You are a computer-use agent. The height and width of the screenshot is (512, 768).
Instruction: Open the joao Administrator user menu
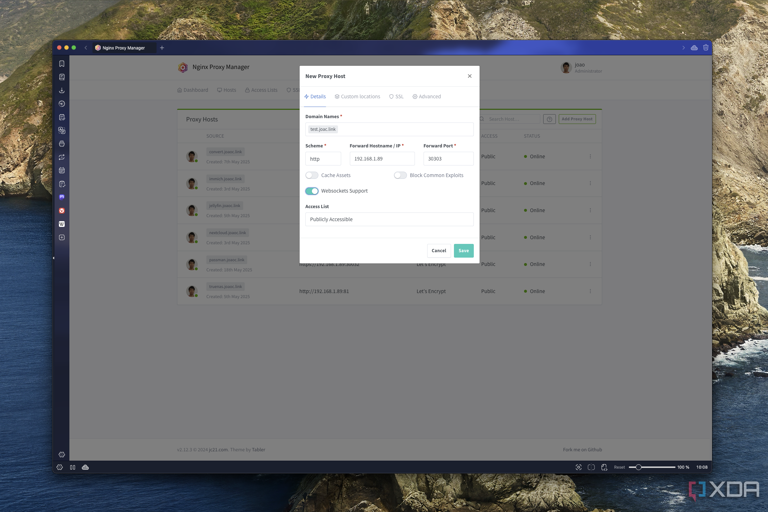pos(581,68)
